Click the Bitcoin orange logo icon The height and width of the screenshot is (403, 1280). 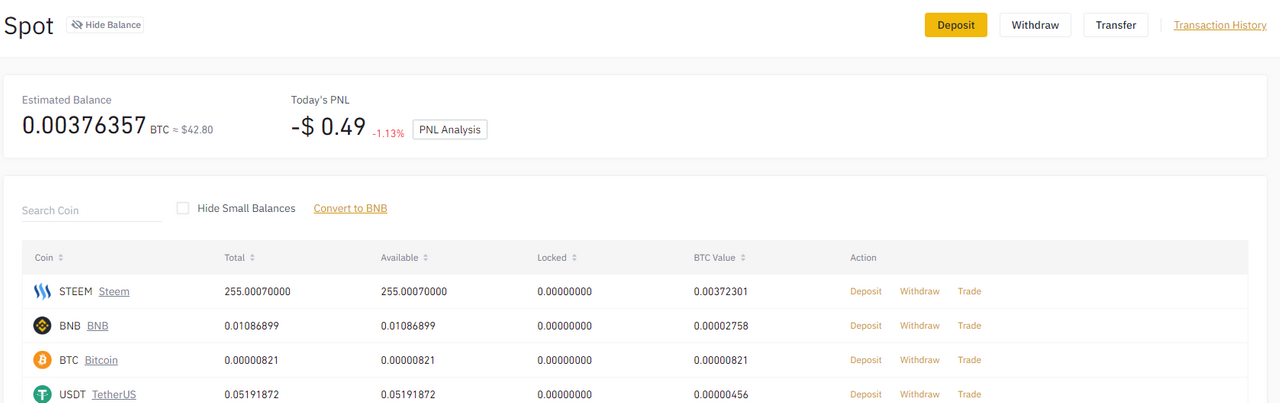pos(42,360)
